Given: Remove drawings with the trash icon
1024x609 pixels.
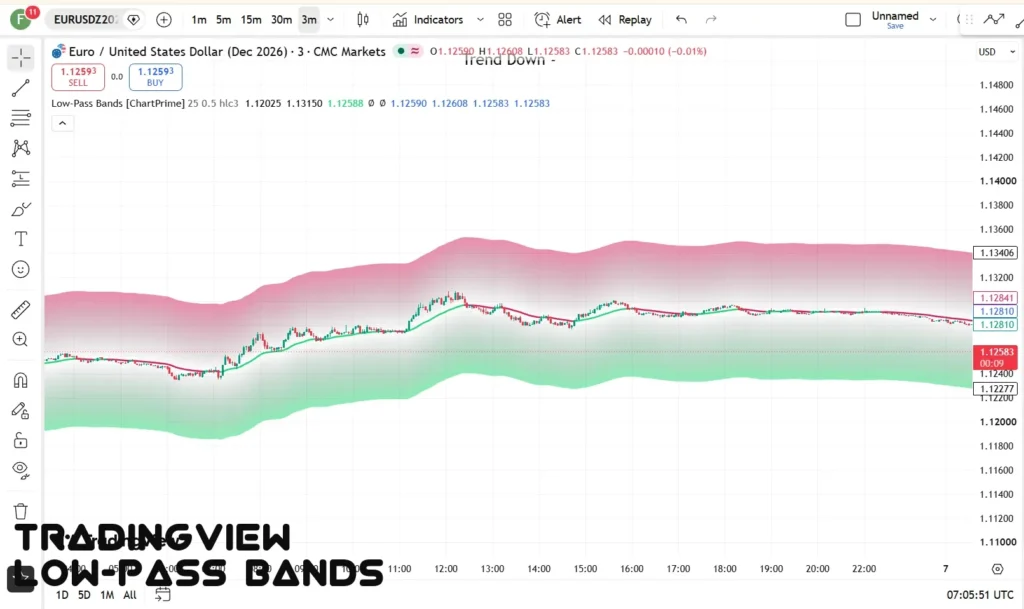Looking at the screenshot, I should pos(21,511).
